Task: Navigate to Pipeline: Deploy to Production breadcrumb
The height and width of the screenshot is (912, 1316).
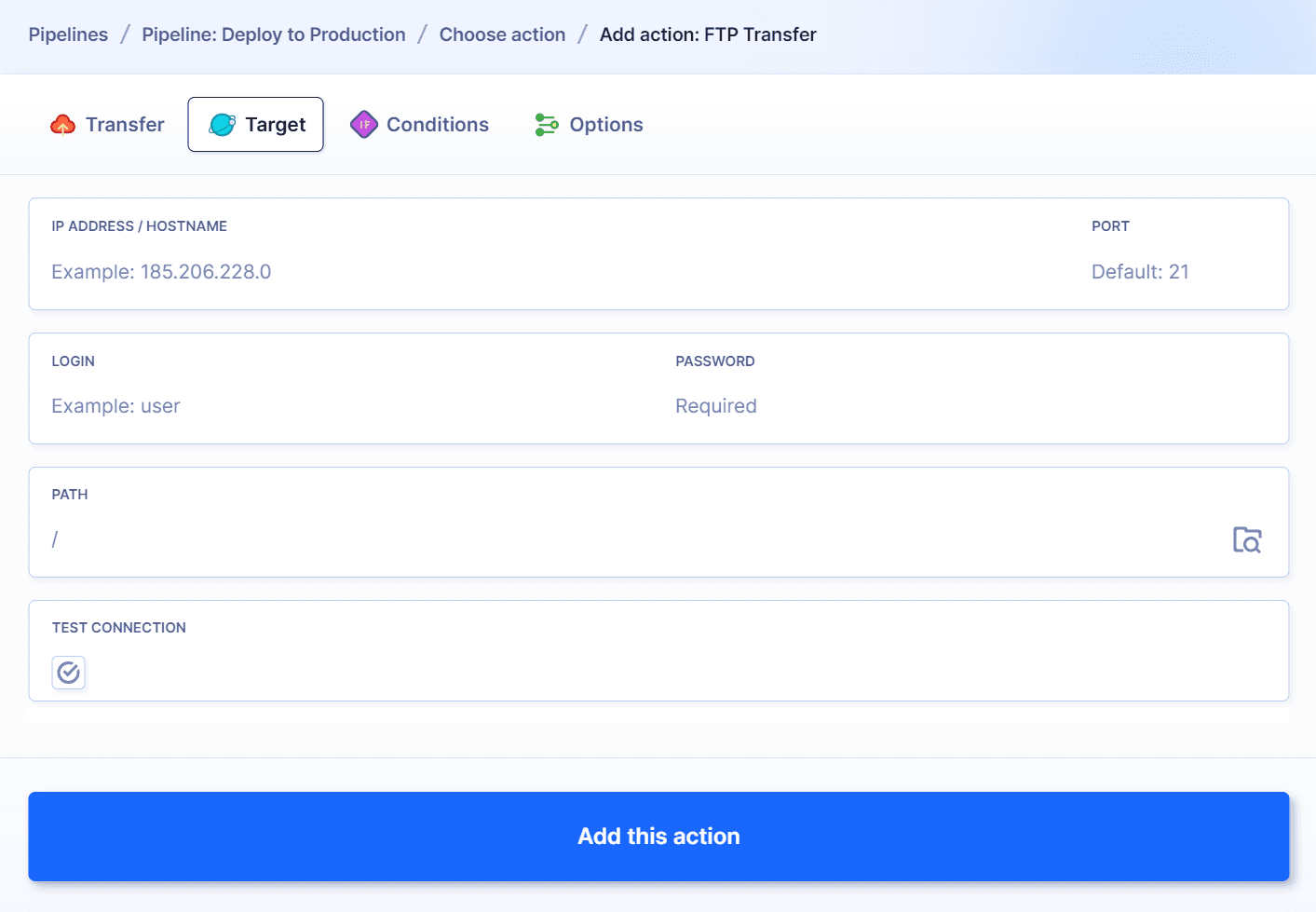Action: [x=273, y=34]
